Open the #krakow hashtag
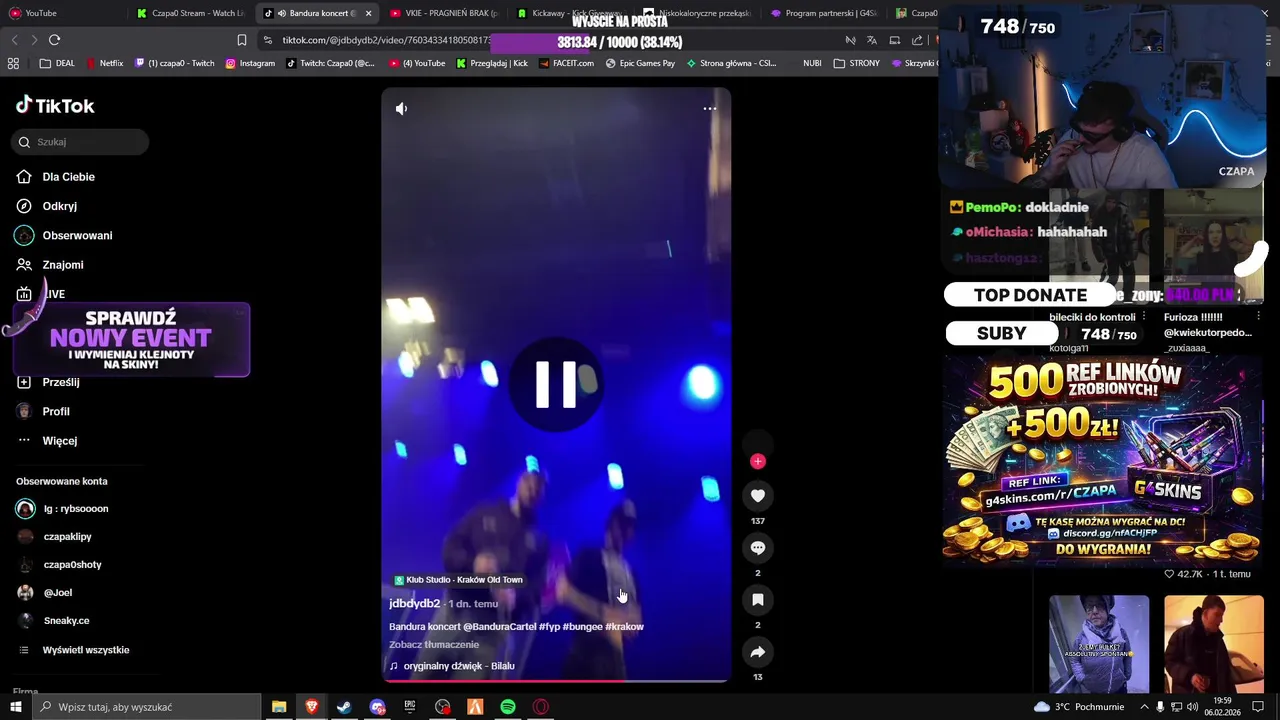 624,627
